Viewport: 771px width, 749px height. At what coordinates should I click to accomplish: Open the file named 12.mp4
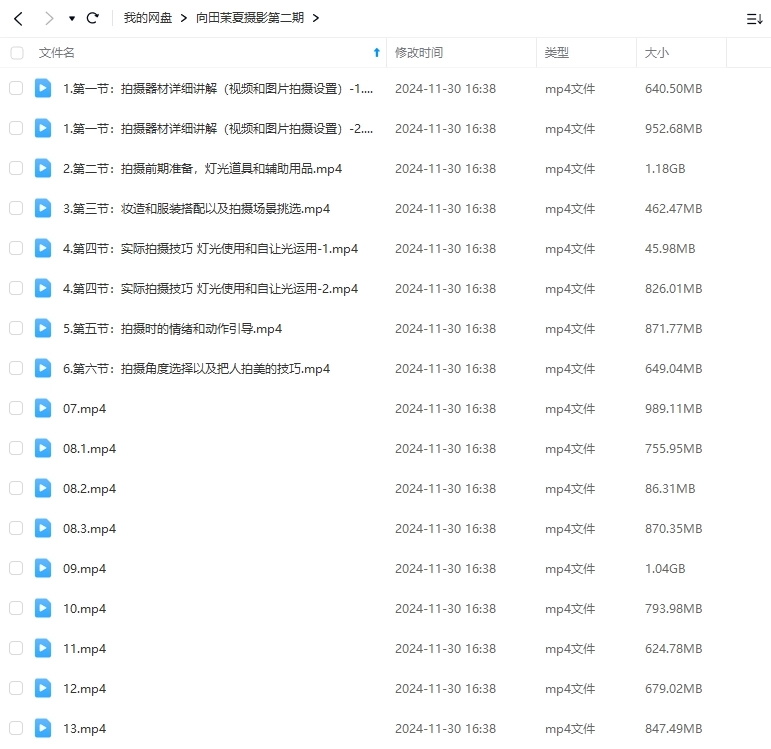[x=85, y=689]
